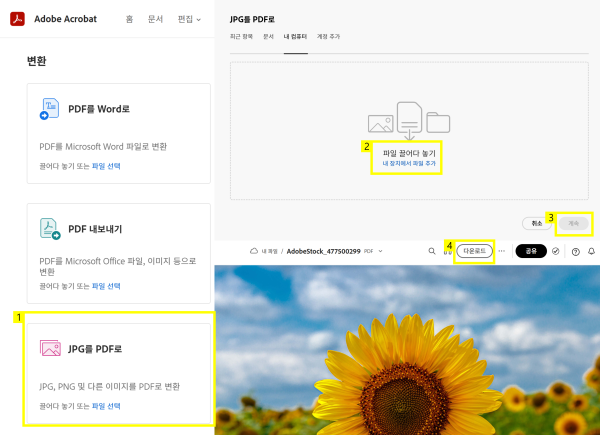The image size is (600, 435).
Task: Select the JPG를 PDF로 card title
Action: 95,349
